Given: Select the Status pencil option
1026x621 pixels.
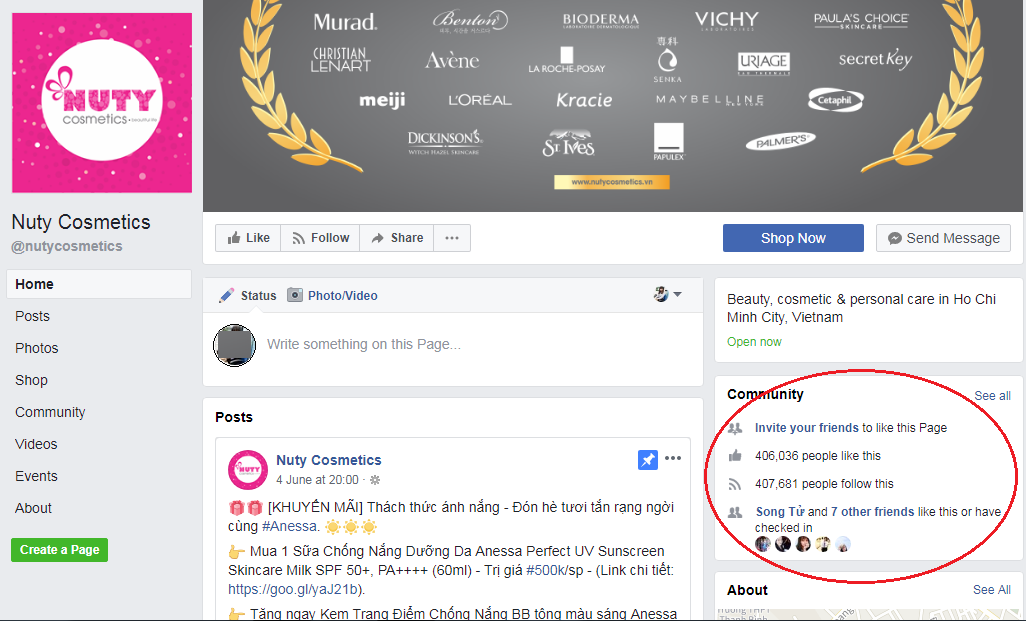Looking at the screenshot, I should coord(248,295).
